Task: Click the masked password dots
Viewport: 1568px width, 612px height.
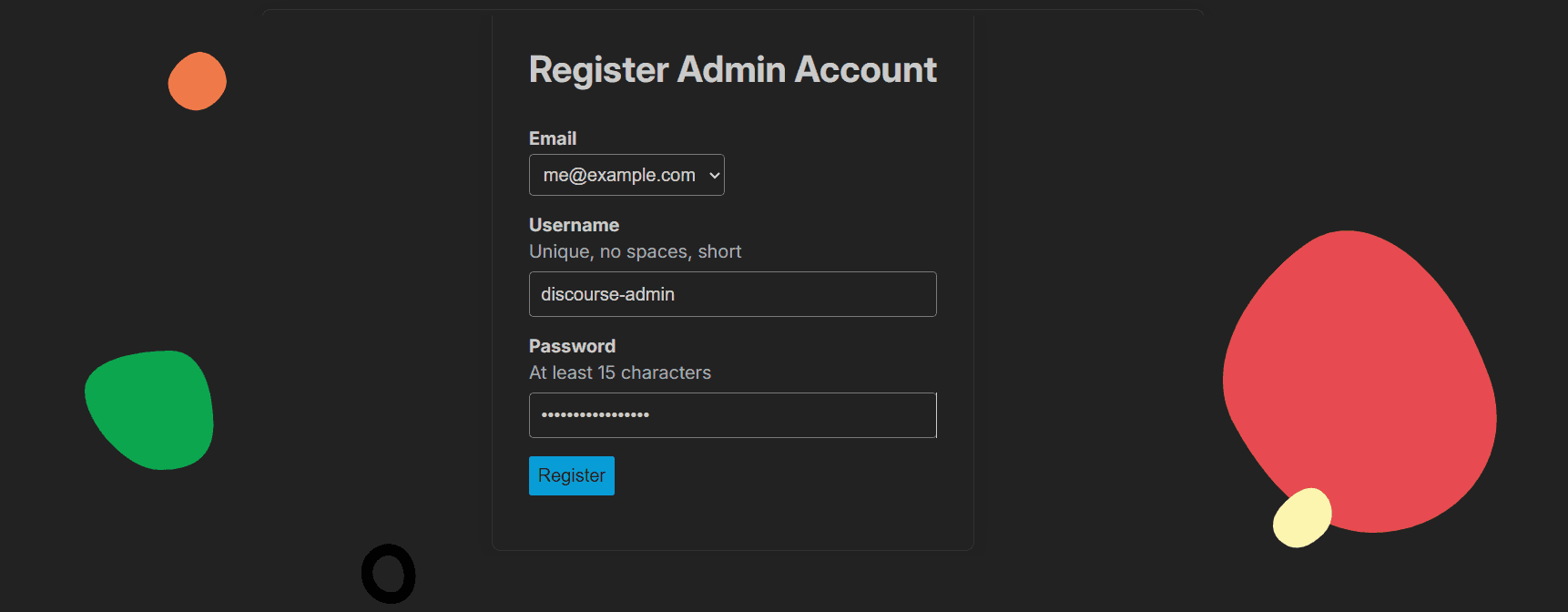Action: pyautogui.click(x=595, y=415)
